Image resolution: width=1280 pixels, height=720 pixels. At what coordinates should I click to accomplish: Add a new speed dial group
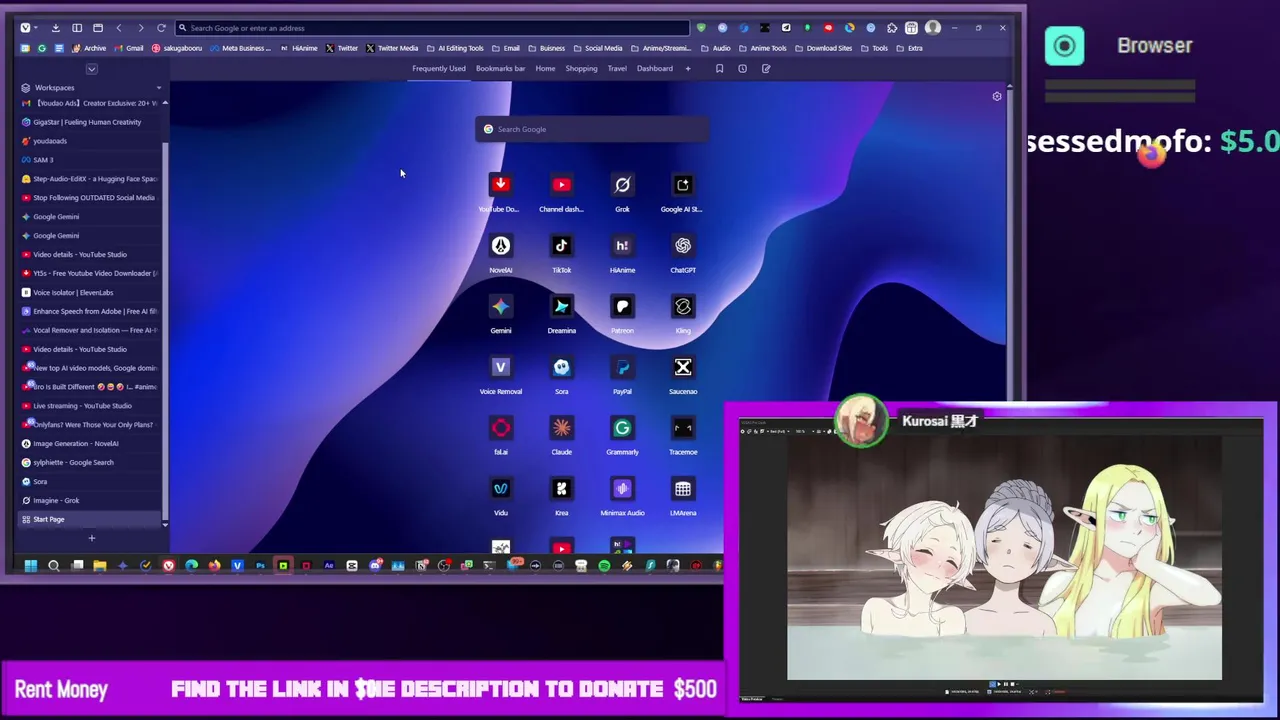(688, 69)
